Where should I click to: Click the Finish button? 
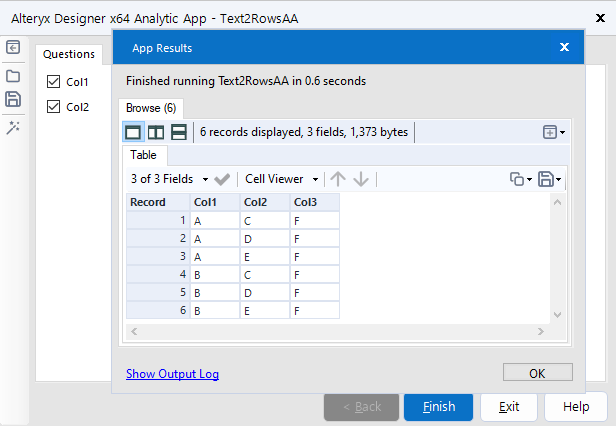click(x=439, y=407)
